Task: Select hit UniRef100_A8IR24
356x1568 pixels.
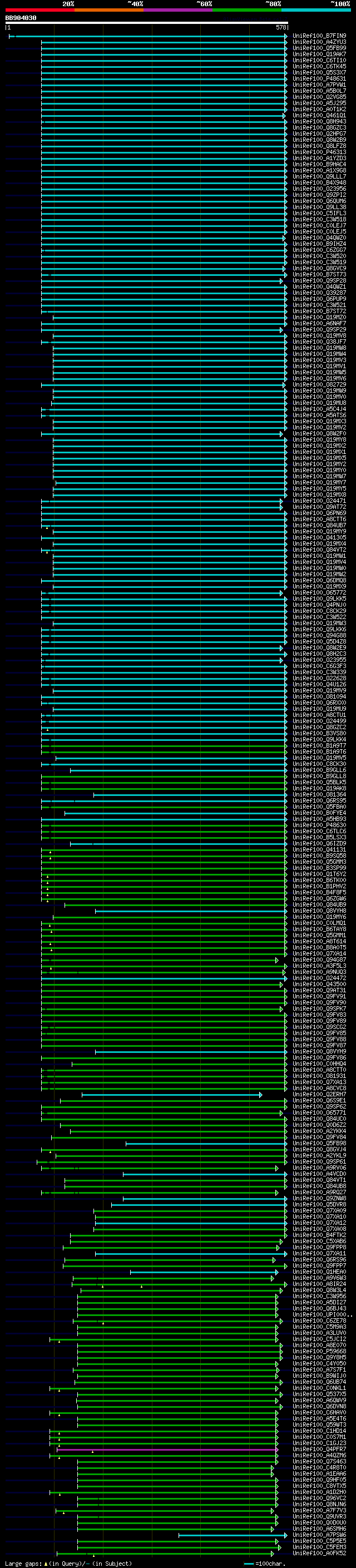Action: [319, 1284]
